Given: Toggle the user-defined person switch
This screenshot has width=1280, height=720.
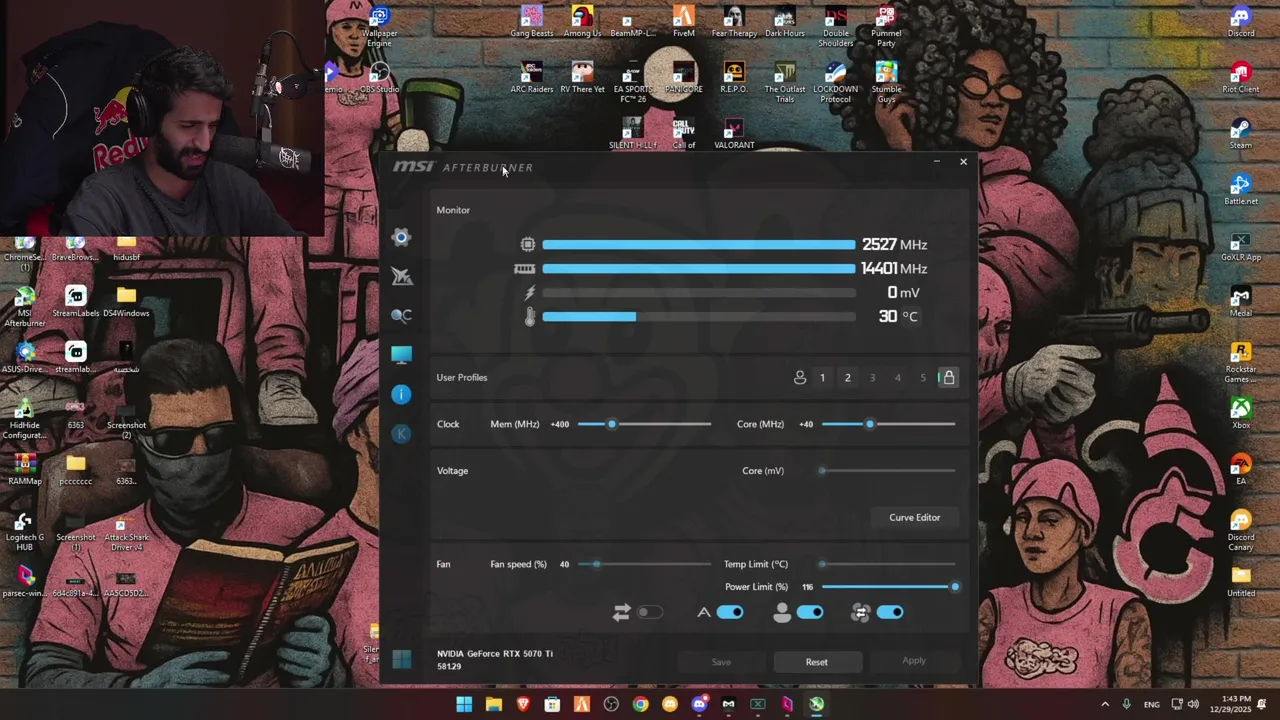Looking at the screenshot, I should click(810, 612).
